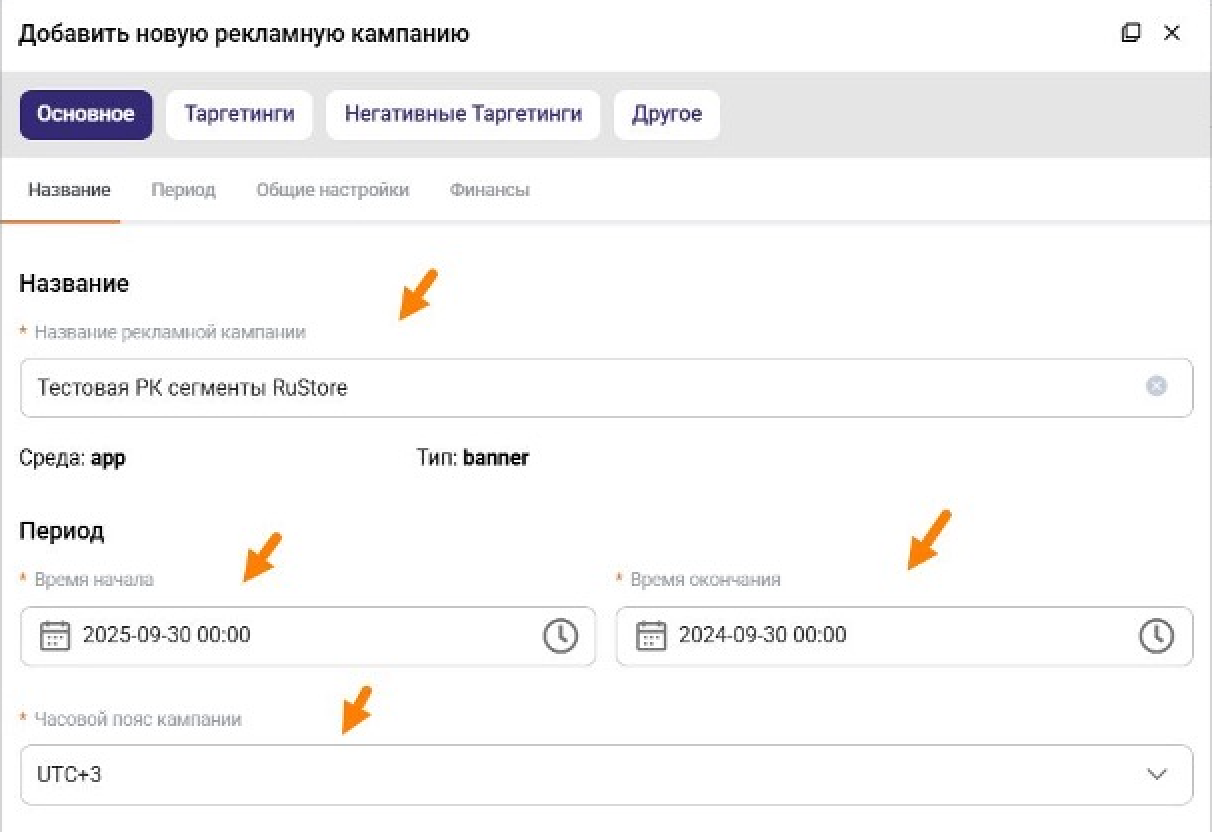Click the clock icon in the Время начала field
1212x832 pixels.
(560, 636)
